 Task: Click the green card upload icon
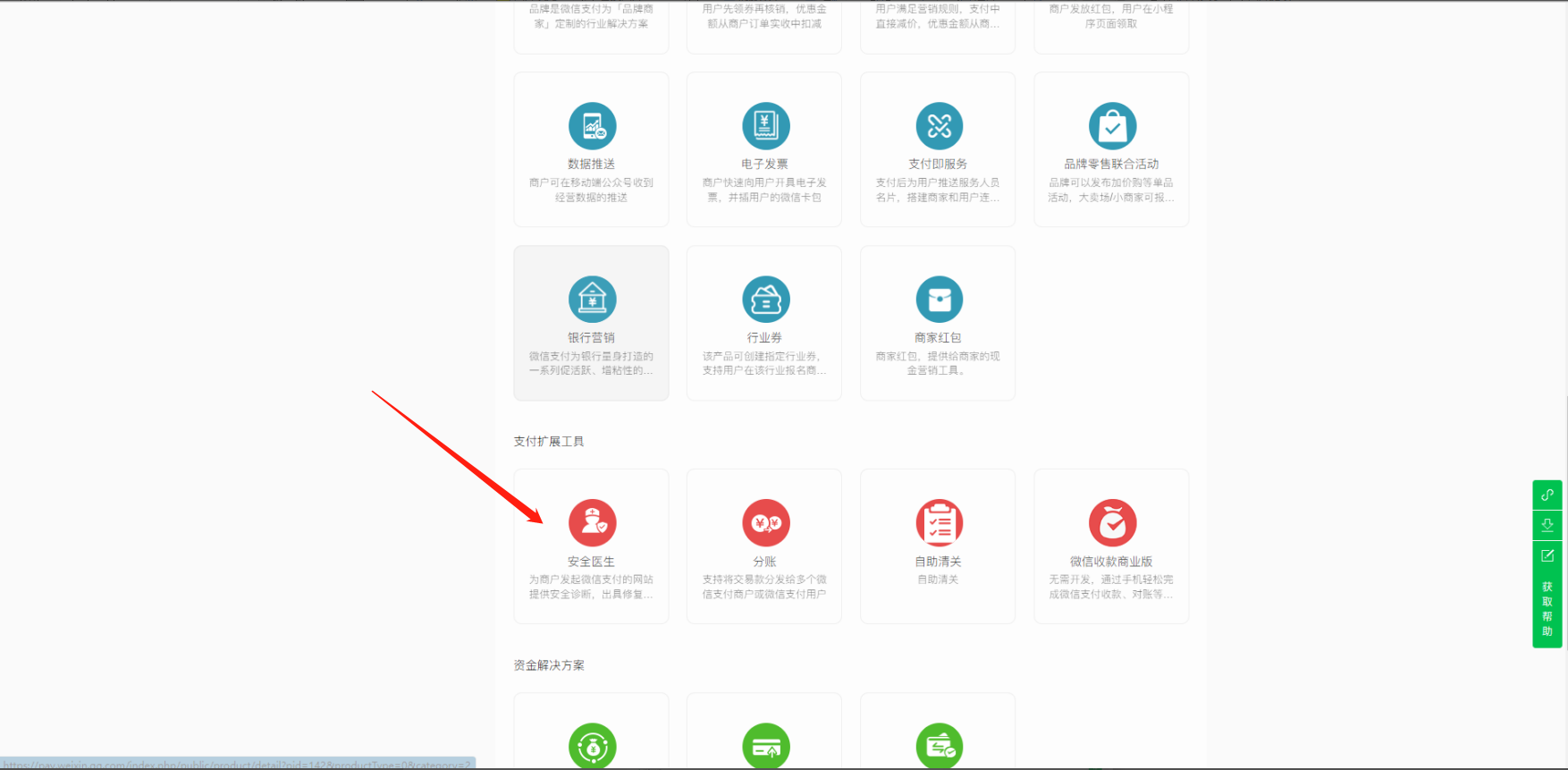[x=765, y=746]
